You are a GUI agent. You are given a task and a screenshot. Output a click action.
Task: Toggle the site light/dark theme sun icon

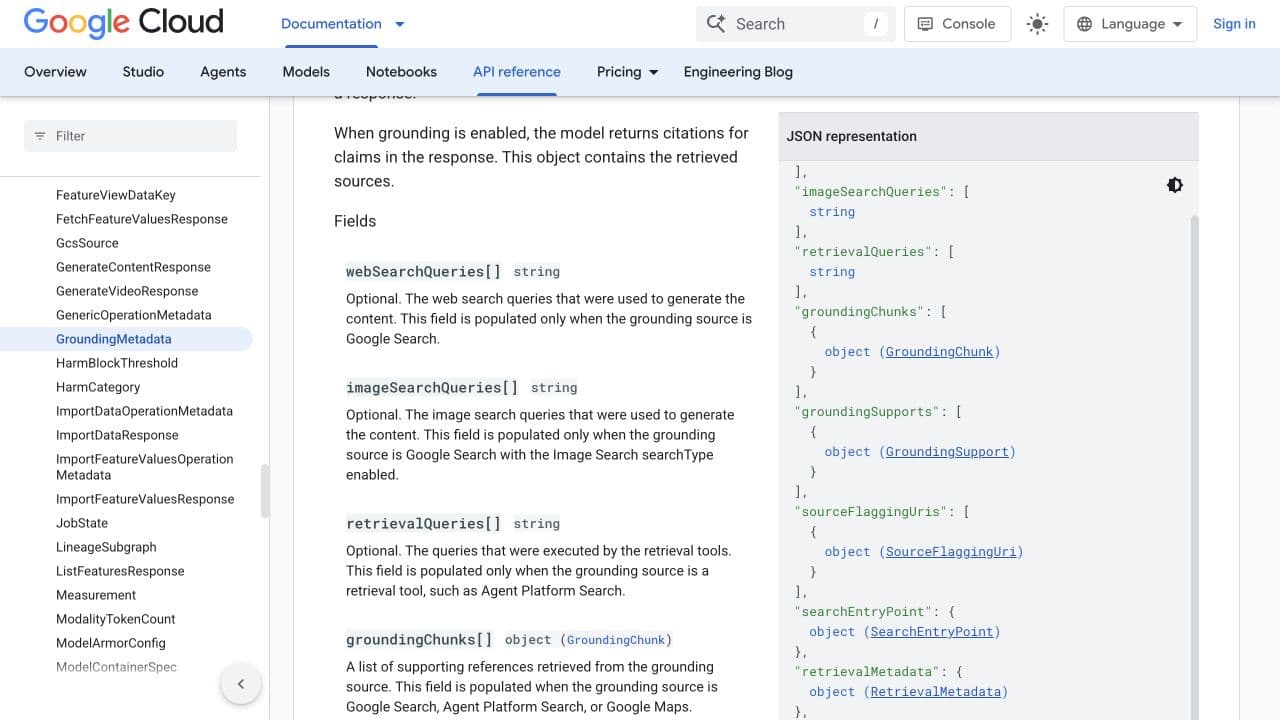[x=1037, y=24]
